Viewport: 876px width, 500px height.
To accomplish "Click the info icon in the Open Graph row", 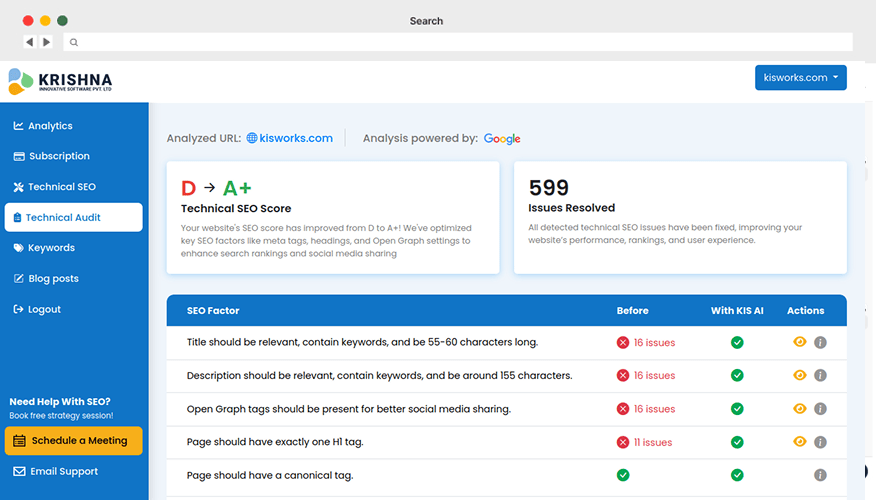I will pyautogui.click(x=820, y=409).
